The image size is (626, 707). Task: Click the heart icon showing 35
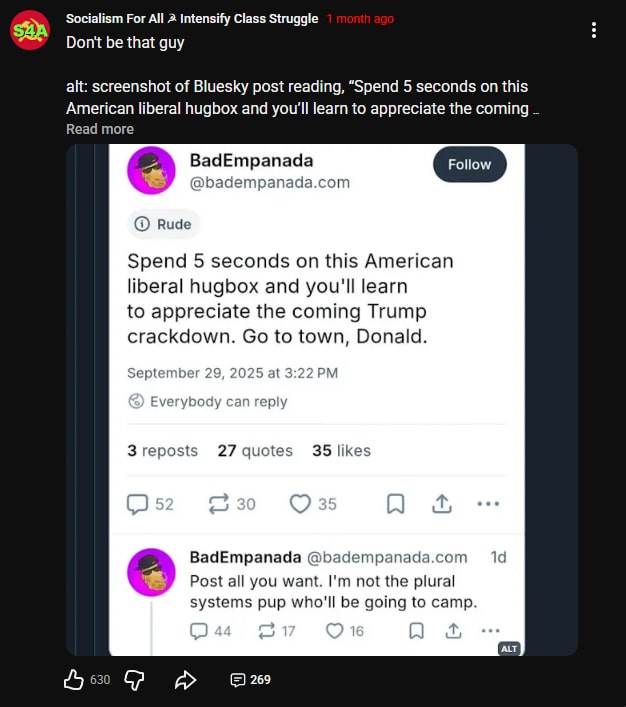coord(301,504)
